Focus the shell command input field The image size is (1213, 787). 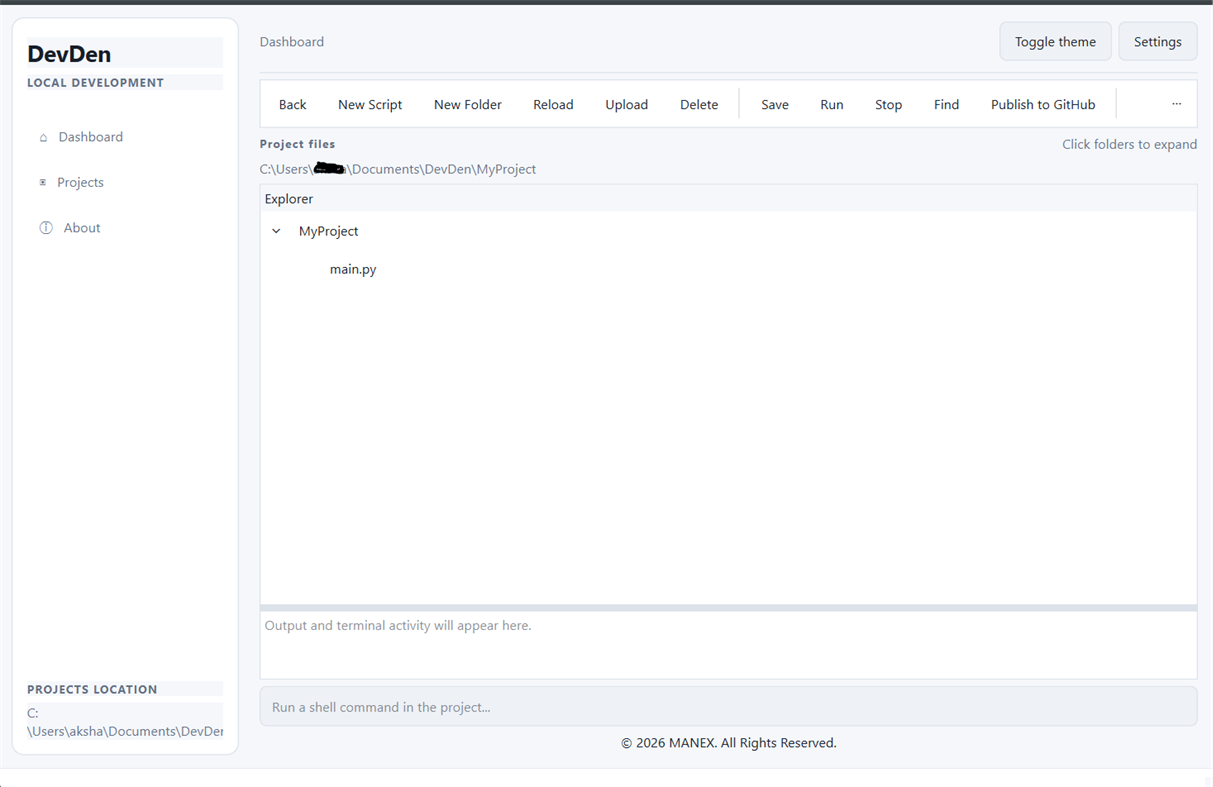(x=728, y=707)
